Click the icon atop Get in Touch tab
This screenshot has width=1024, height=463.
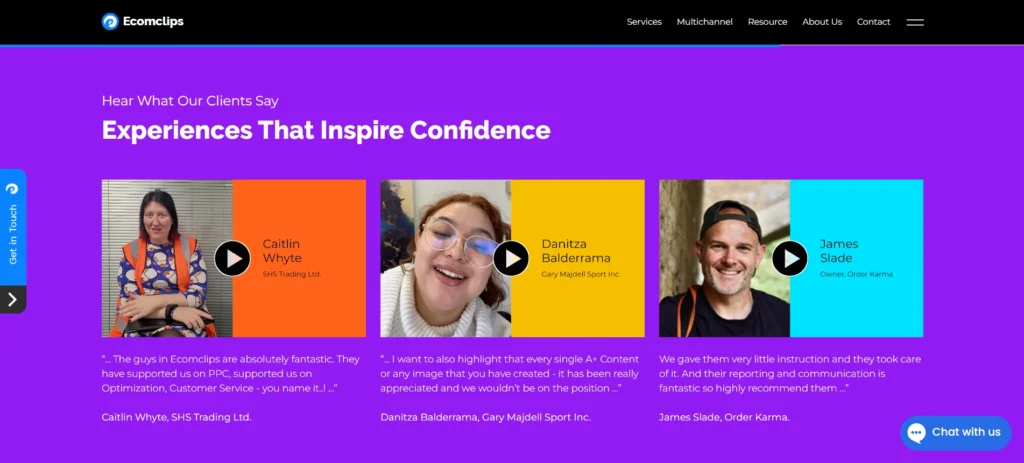pos(12,188)
